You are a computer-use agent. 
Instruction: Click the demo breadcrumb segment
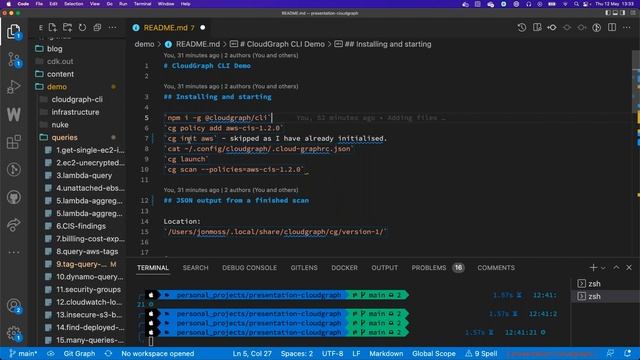144,44
